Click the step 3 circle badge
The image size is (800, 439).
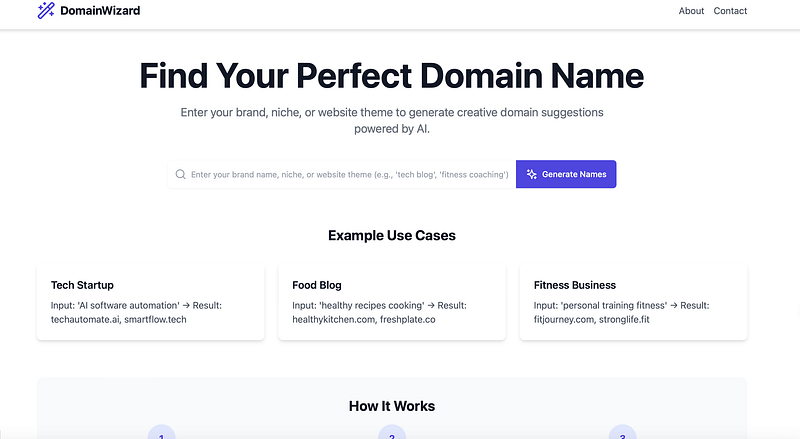point(622,433)
